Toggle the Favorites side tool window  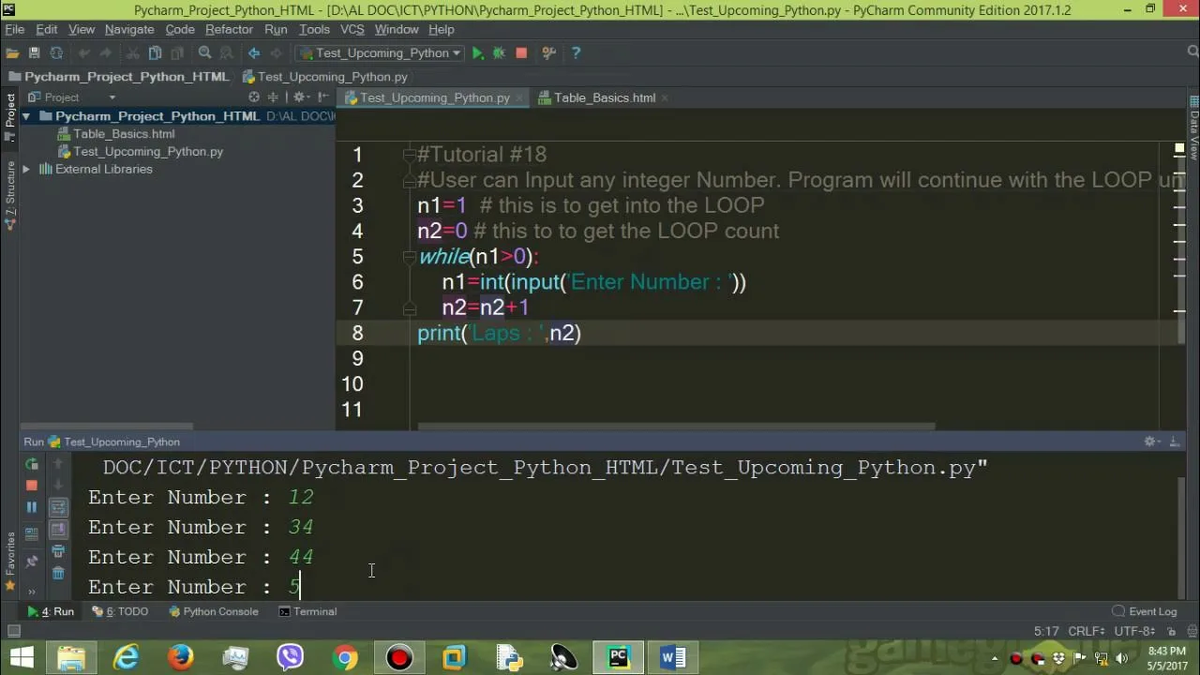pyautogui.click(x=10, y=562)
